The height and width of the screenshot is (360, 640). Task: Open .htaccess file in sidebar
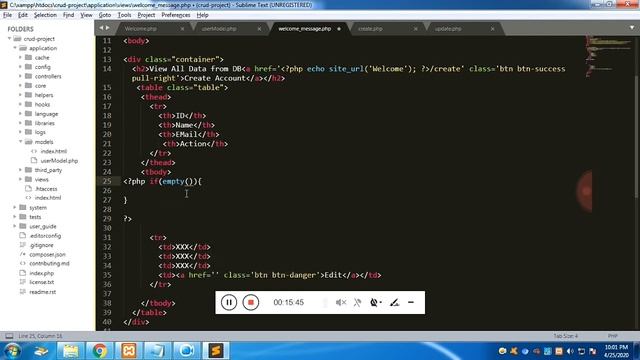pyautogui.click(x=46, y=189)
